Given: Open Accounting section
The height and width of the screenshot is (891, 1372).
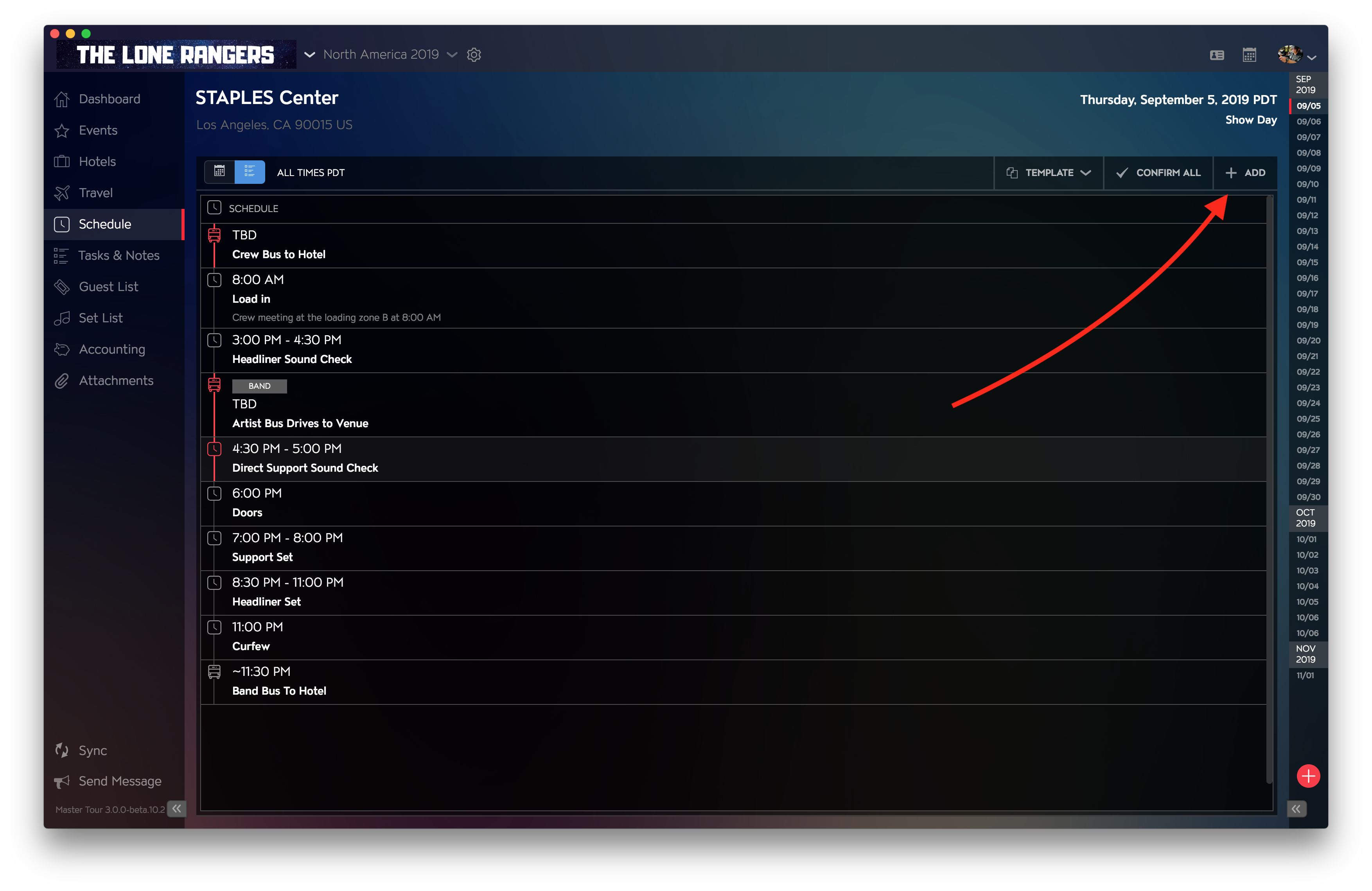Looking at the screenshot, I should (x=114, y=349).
